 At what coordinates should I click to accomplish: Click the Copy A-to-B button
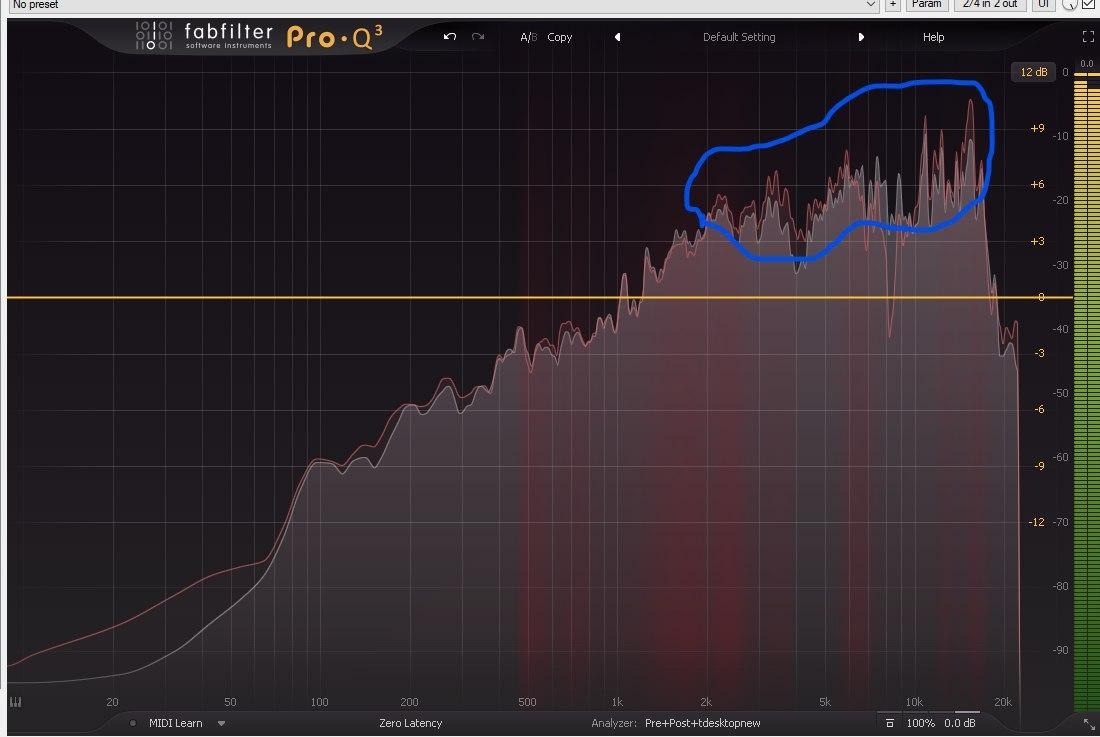pos(560,37)
